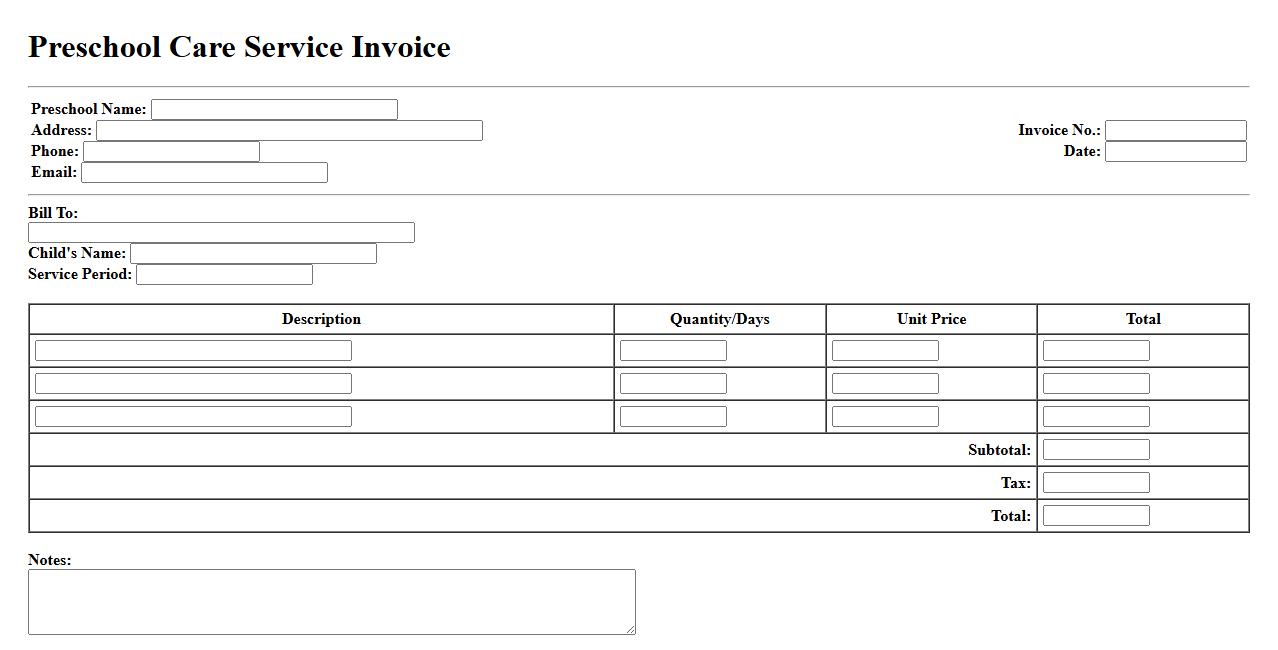Click inside the Notes text area
This screenshot has height=650, width=1278.
[331, 602]
